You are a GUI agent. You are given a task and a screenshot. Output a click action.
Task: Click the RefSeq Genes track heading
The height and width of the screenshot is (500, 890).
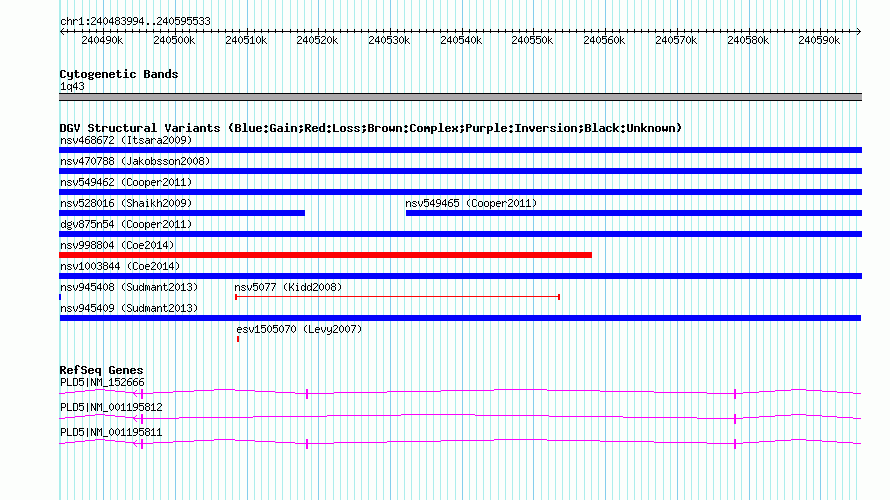point(101,370)
